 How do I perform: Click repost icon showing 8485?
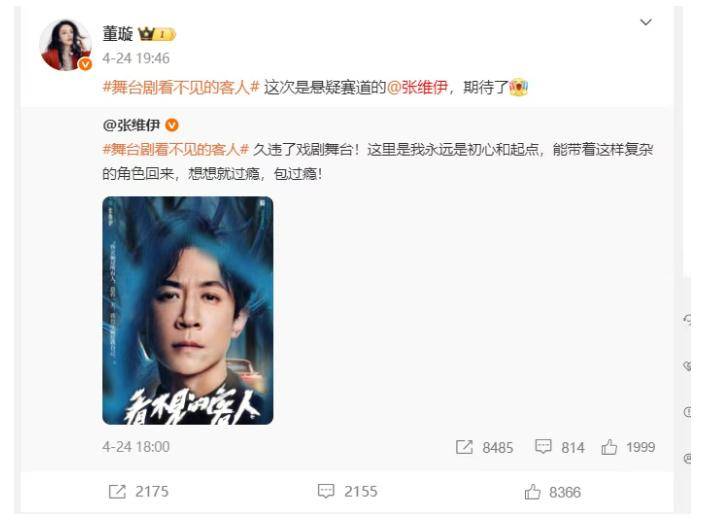pyautogui.click(x=464, y=447)
